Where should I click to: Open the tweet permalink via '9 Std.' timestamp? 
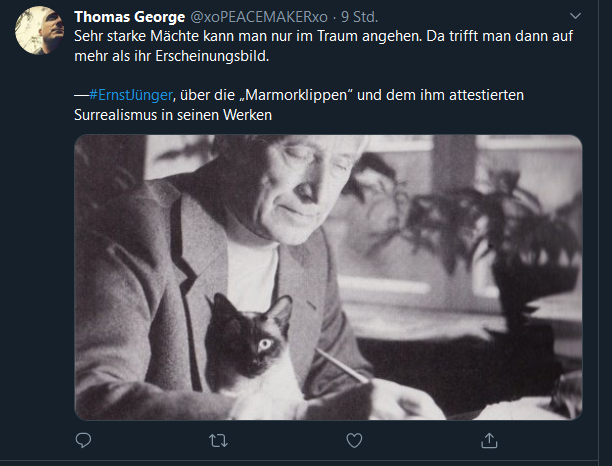point(359,17)
